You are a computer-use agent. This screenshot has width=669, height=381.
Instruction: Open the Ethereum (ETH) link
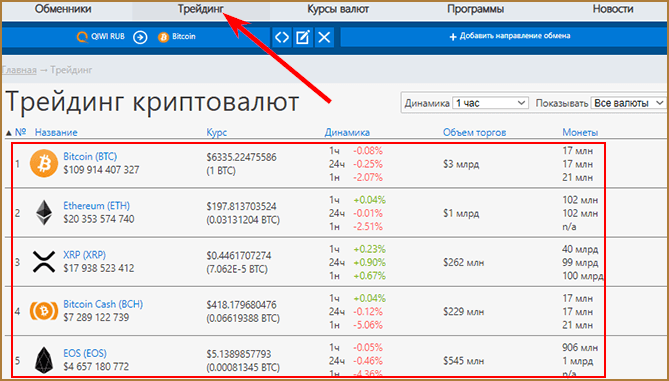pyautogui.click(x=96, y=205)
